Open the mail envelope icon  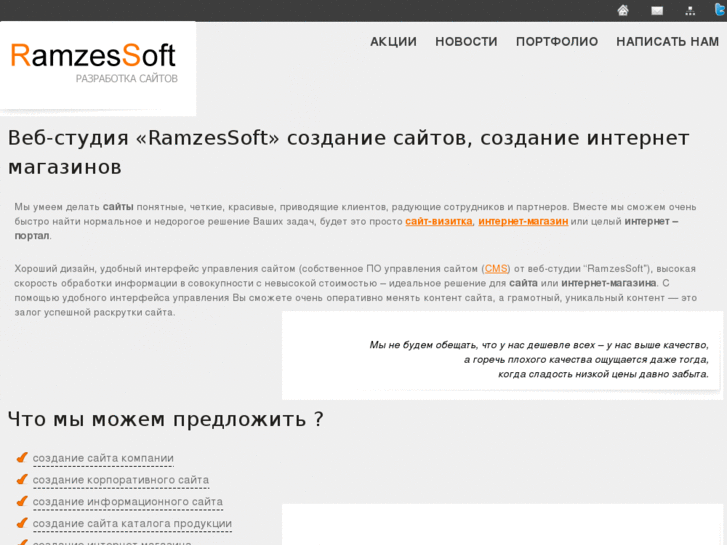(x=657, y=11)
